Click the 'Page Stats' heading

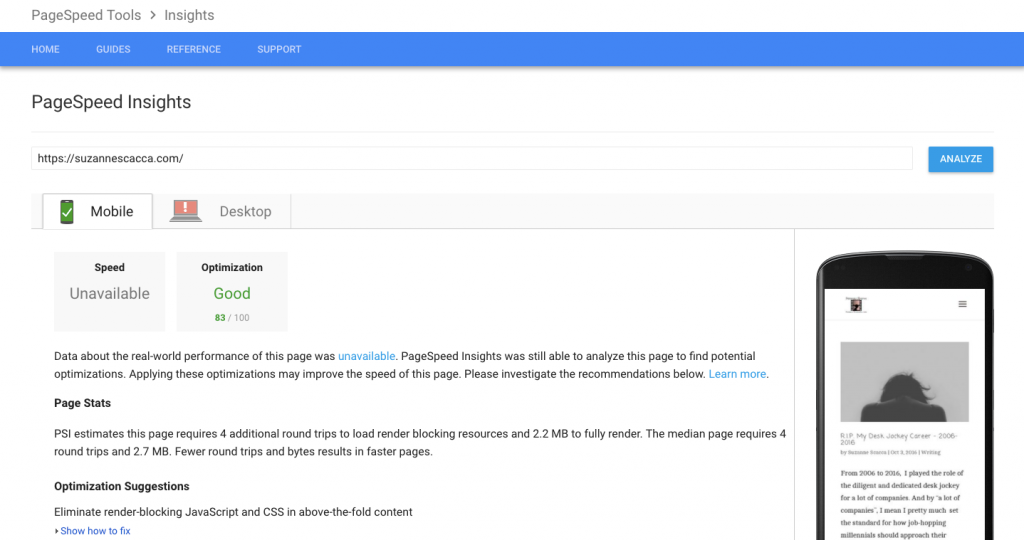click(x=82, y=403)
